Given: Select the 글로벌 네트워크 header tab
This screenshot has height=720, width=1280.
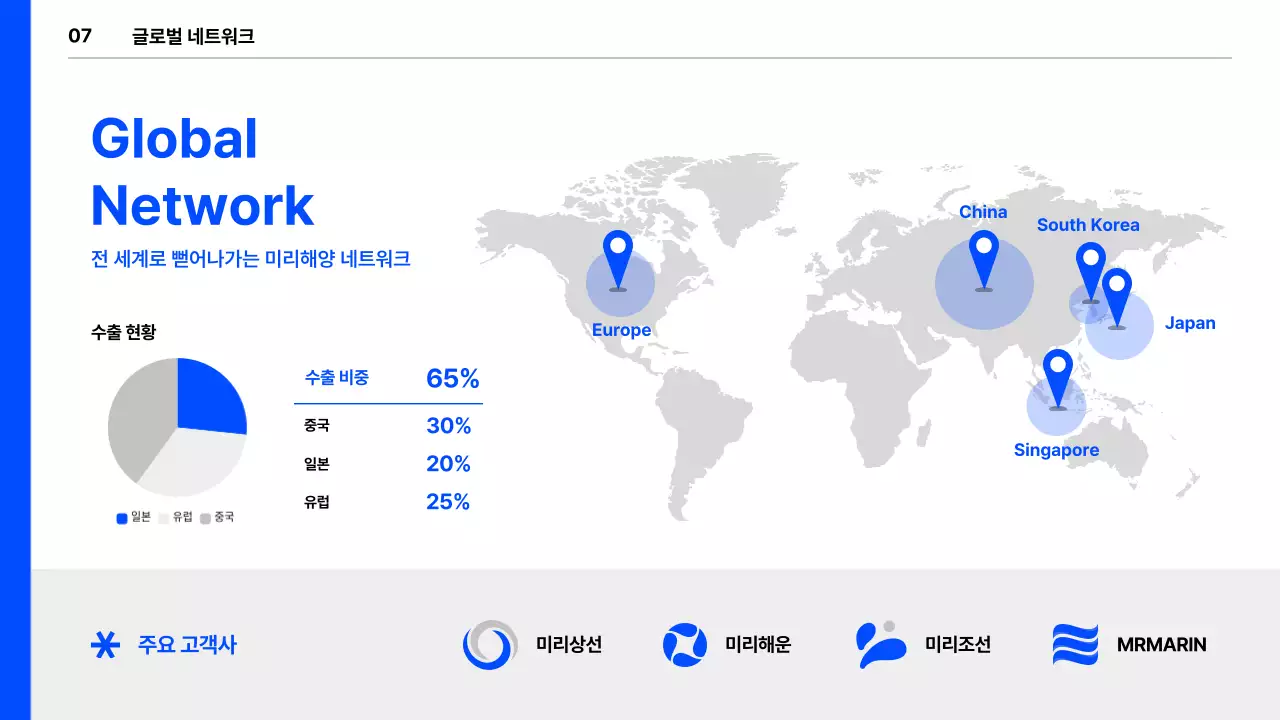Looking at the screenshot, I should (x=196, y=34).
